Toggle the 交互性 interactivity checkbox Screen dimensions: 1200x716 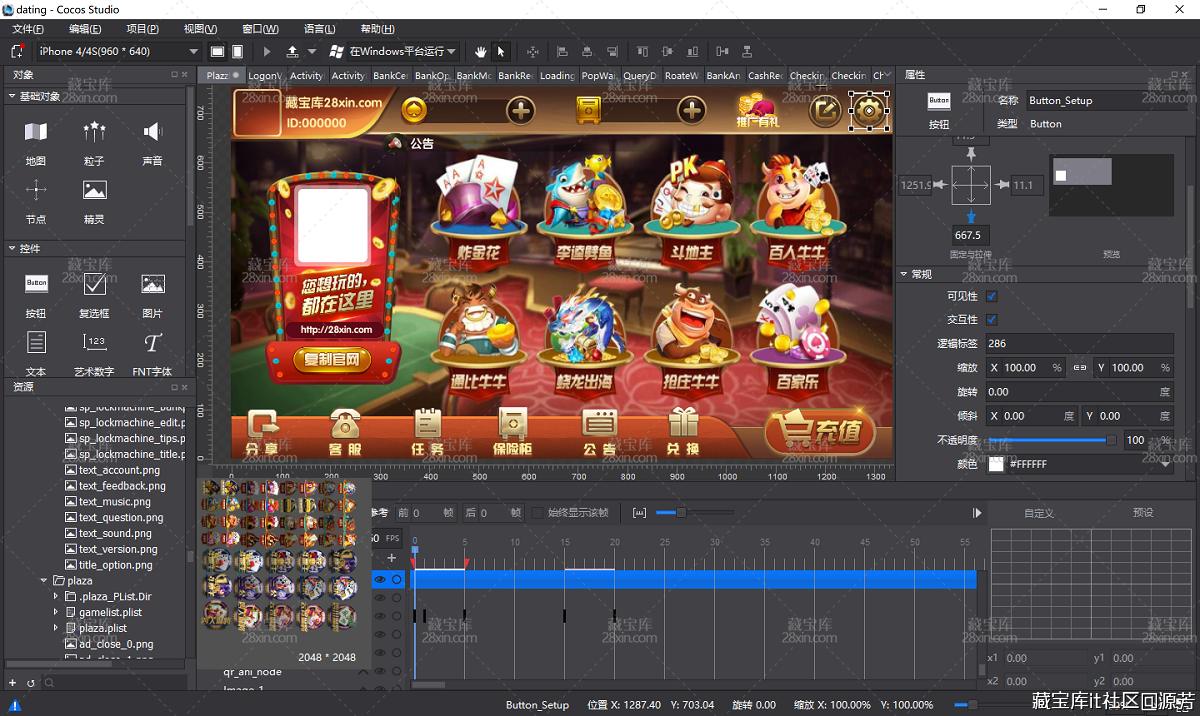point(992,320)
